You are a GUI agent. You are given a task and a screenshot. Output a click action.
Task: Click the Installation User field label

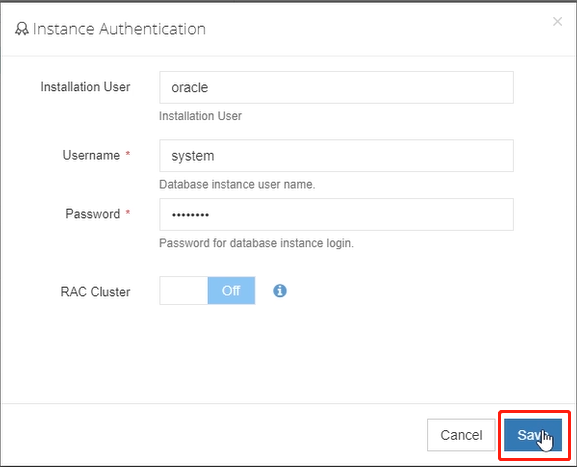[85, 87]
